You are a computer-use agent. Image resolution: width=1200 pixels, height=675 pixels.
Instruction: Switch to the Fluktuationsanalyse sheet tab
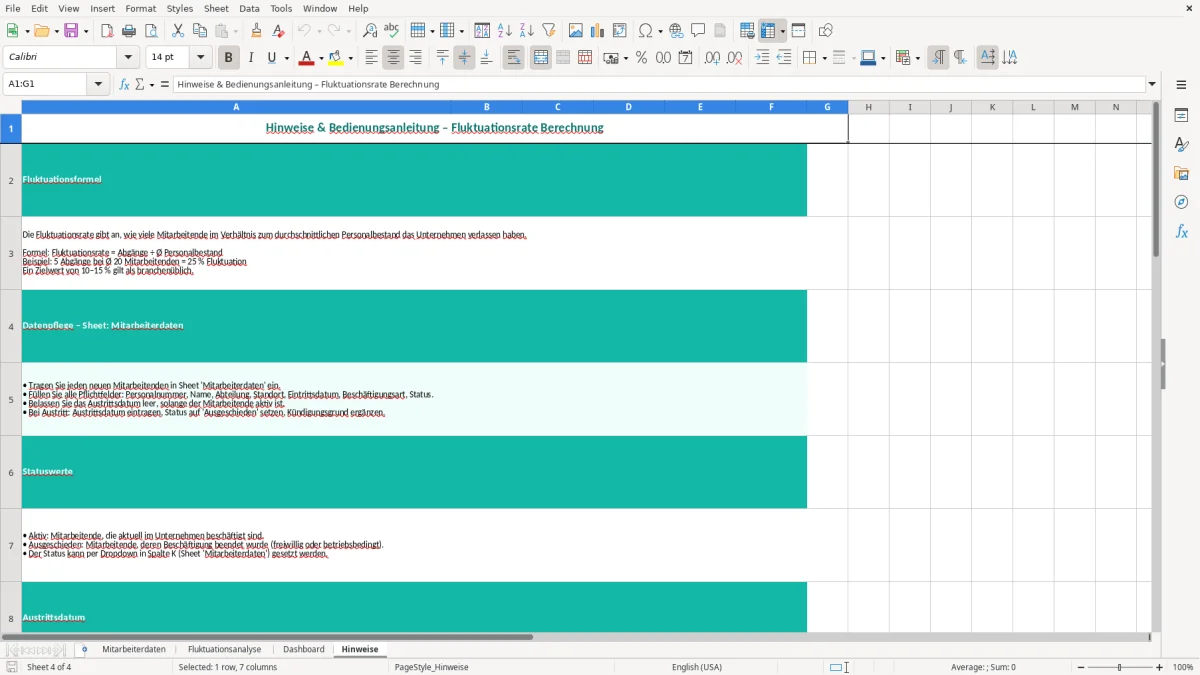click(224, 649)
